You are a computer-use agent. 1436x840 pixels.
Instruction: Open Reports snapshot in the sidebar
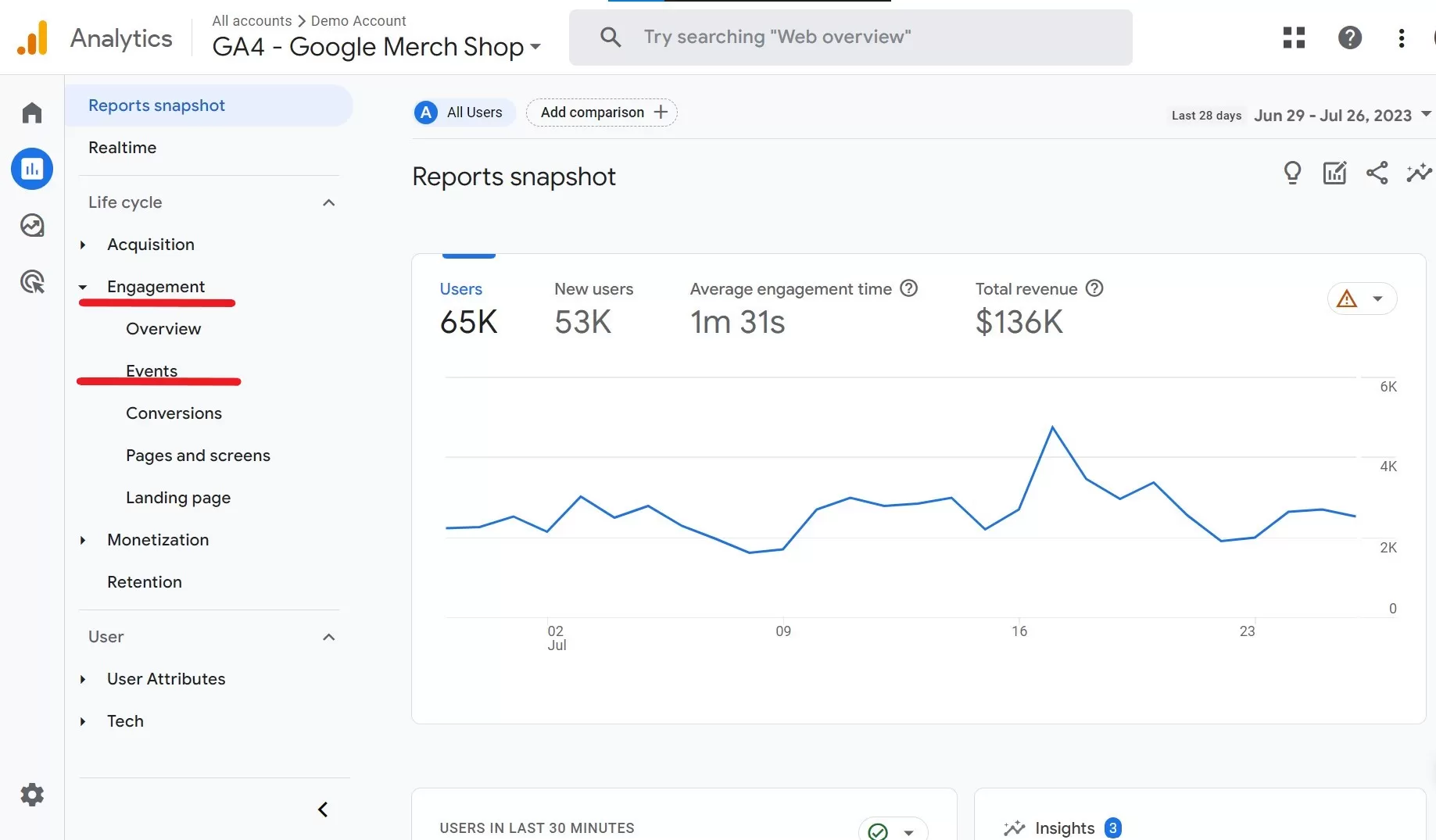pos(209,105)
